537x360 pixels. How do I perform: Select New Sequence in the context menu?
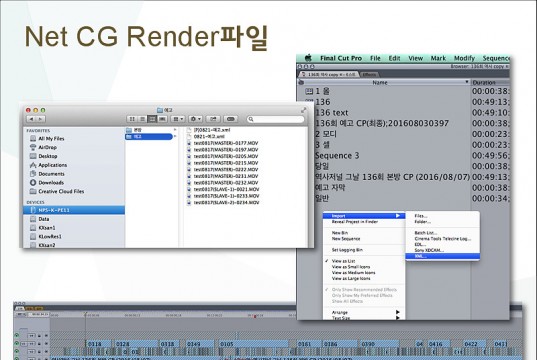coord(346,239)
